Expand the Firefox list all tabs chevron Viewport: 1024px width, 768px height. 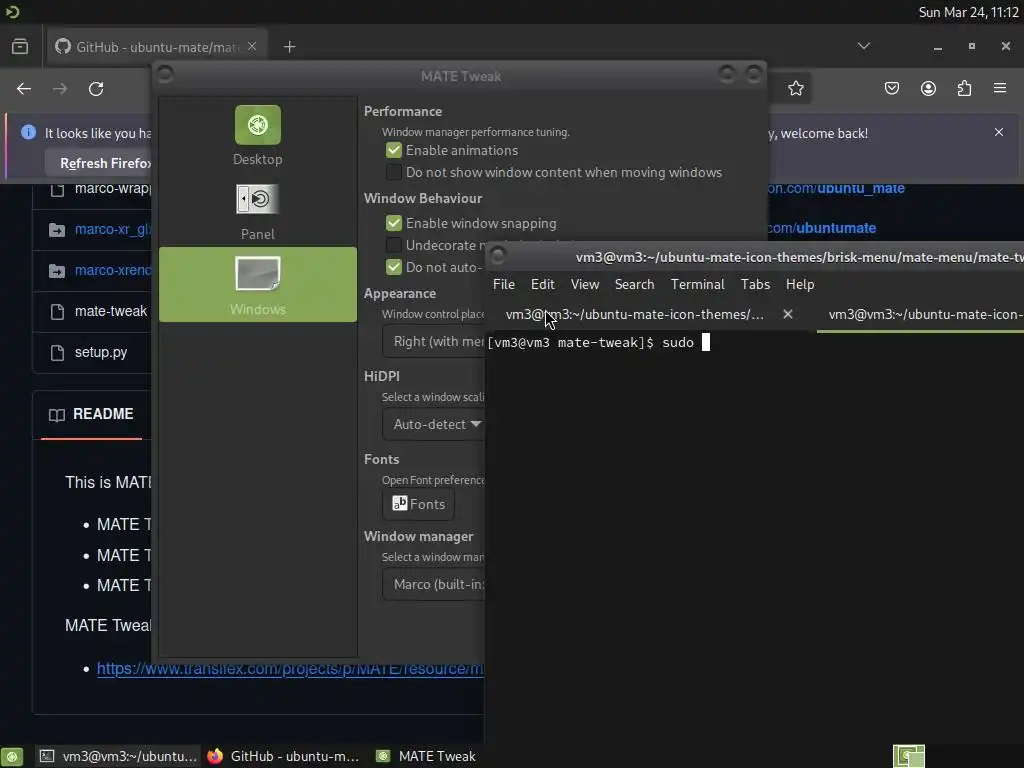[x=863, y=46]
